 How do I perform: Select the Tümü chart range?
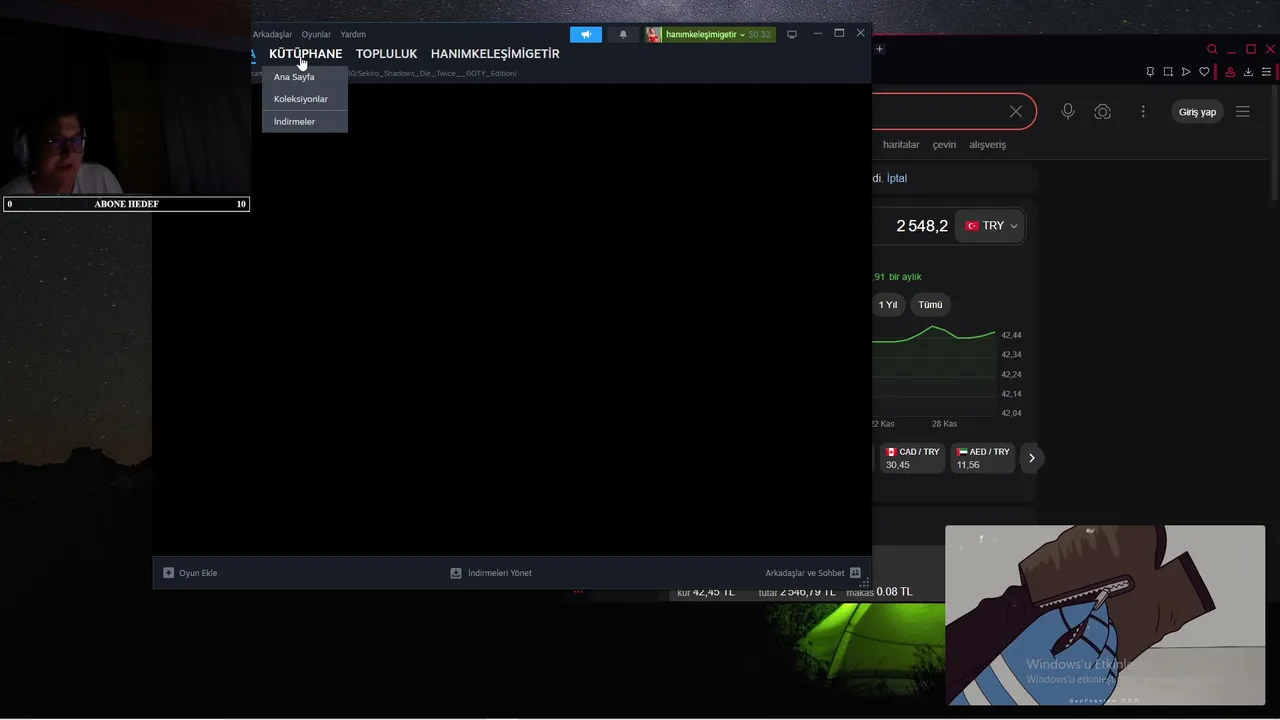(930, 305)
